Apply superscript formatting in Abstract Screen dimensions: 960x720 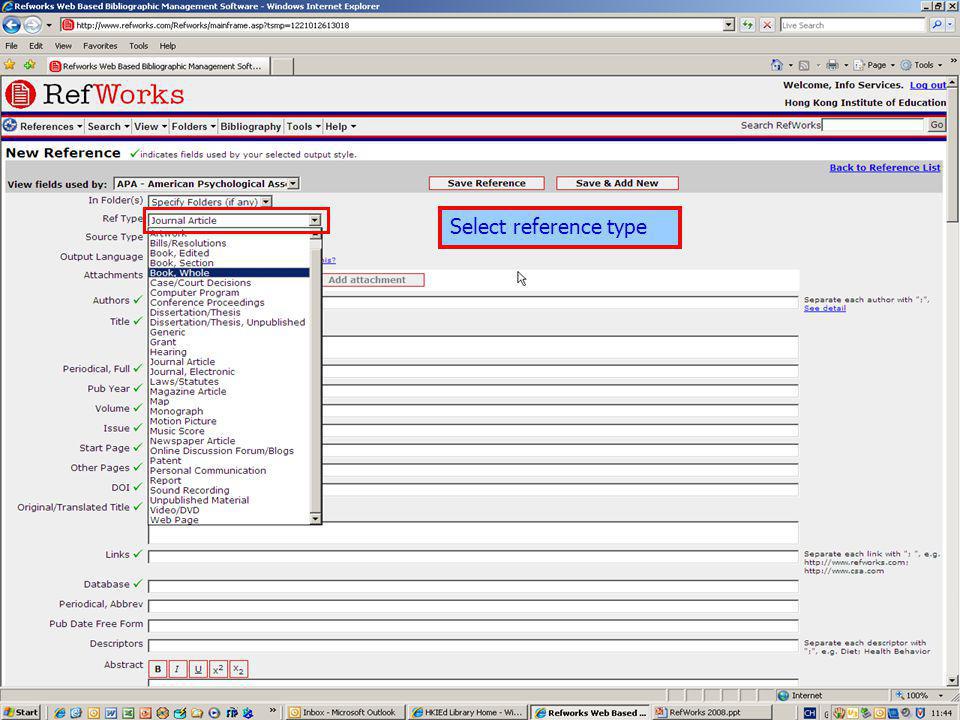(218, 669)
